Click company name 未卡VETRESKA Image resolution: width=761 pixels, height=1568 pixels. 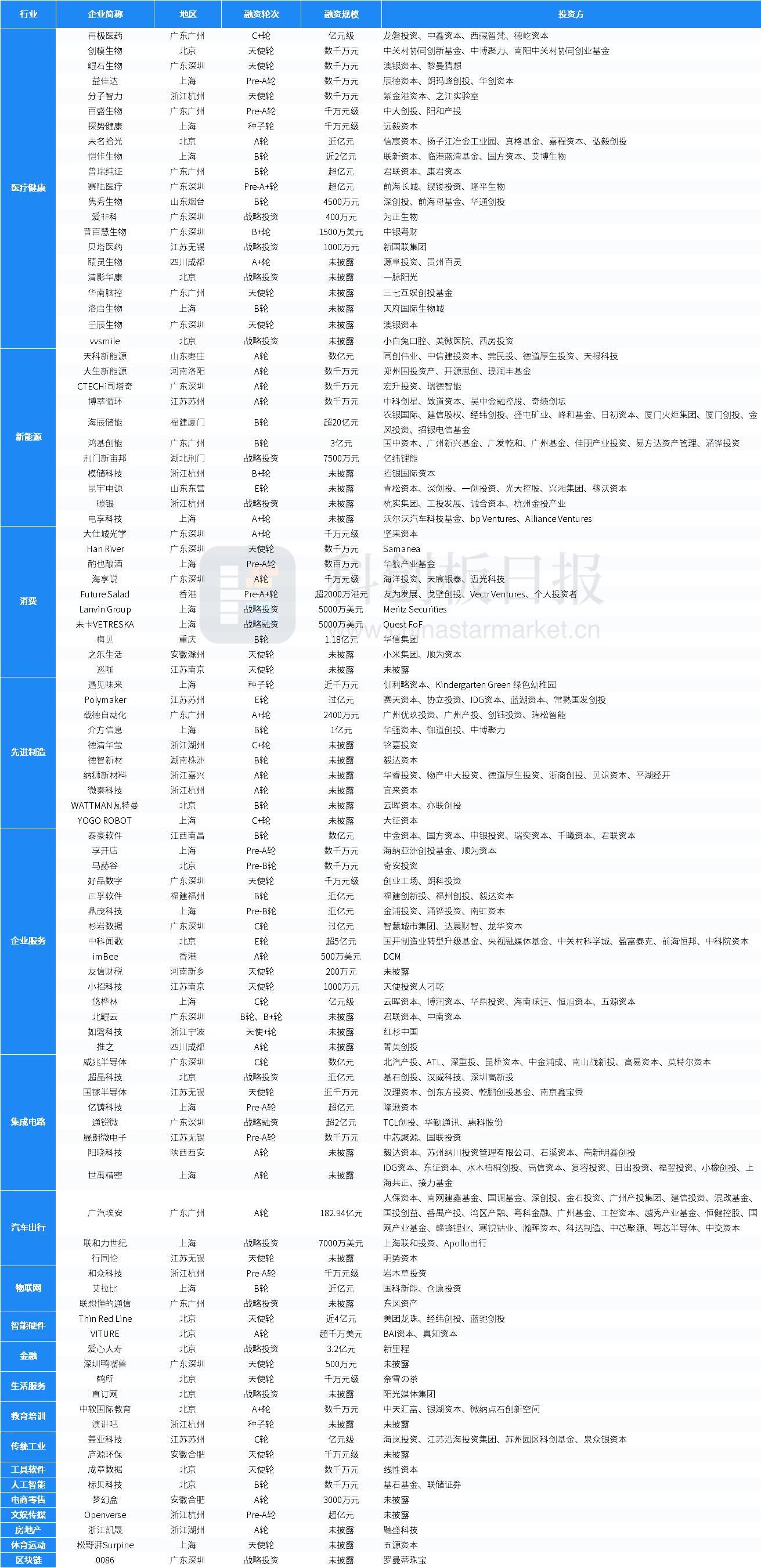point(104,625)
